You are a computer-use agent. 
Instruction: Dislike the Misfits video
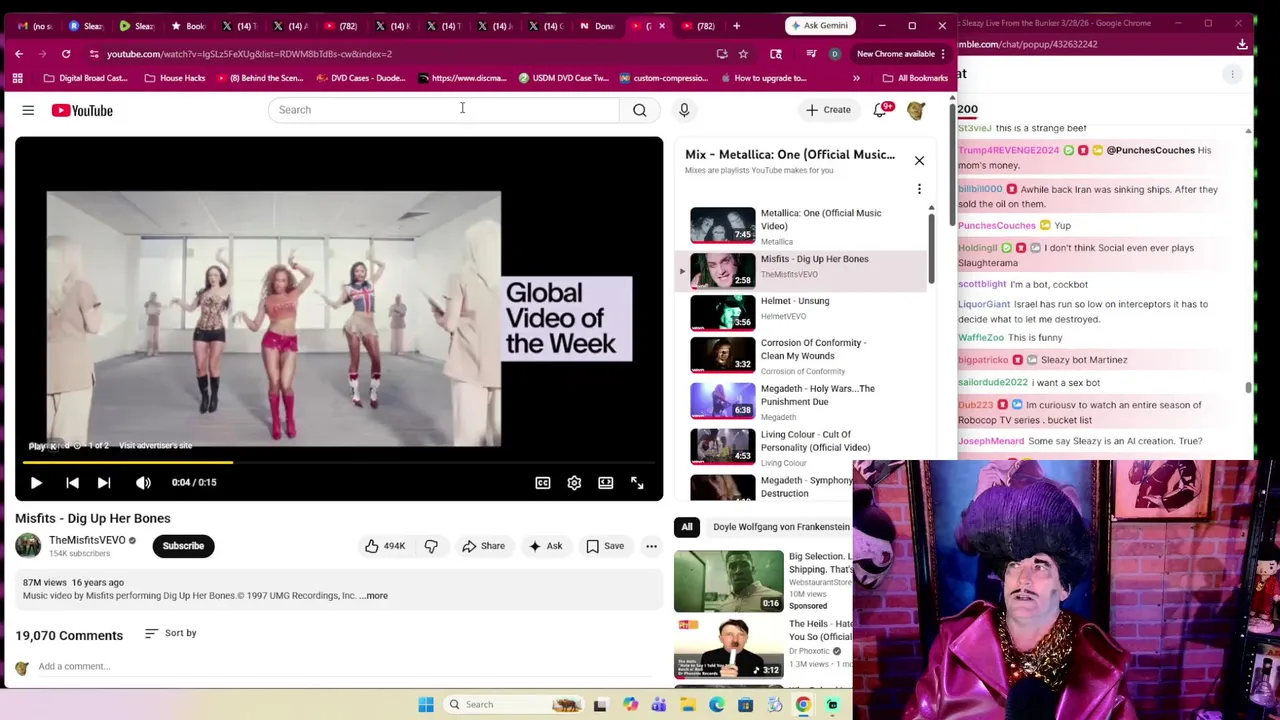point(431,546)
